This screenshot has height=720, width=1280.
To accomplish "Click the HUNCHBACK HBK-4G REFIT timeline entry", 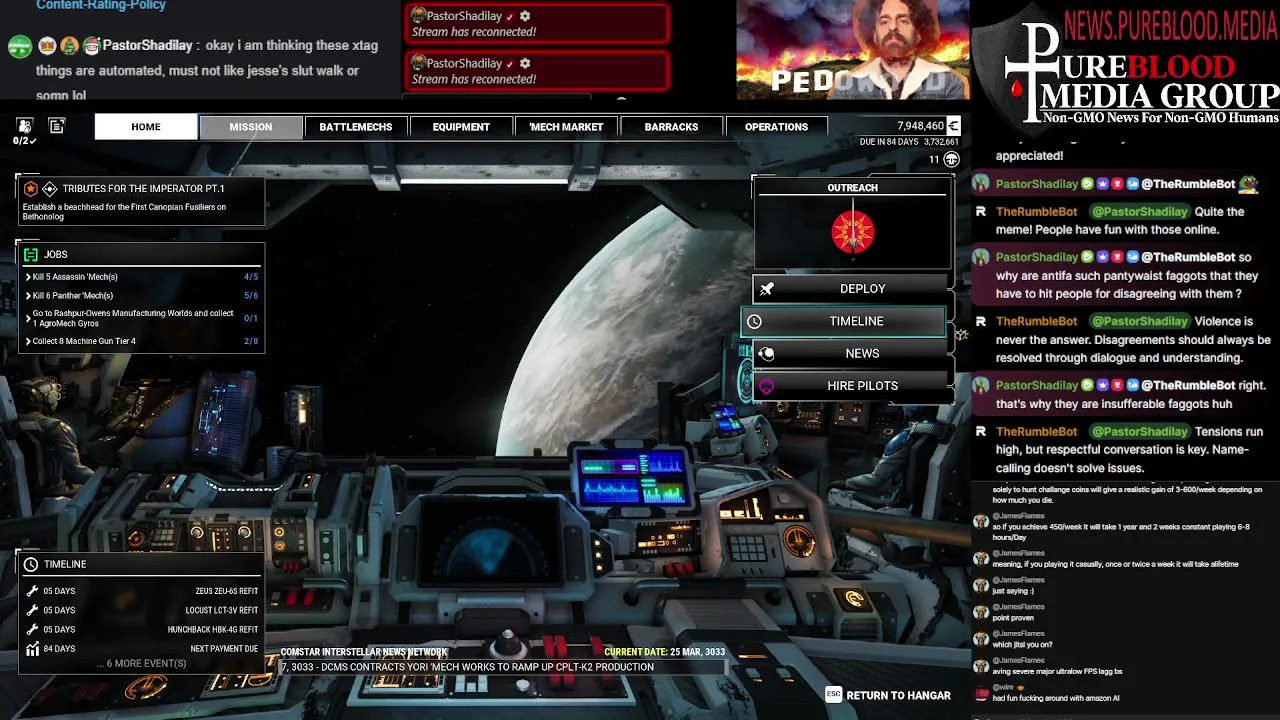I will [x=141, y=629].
